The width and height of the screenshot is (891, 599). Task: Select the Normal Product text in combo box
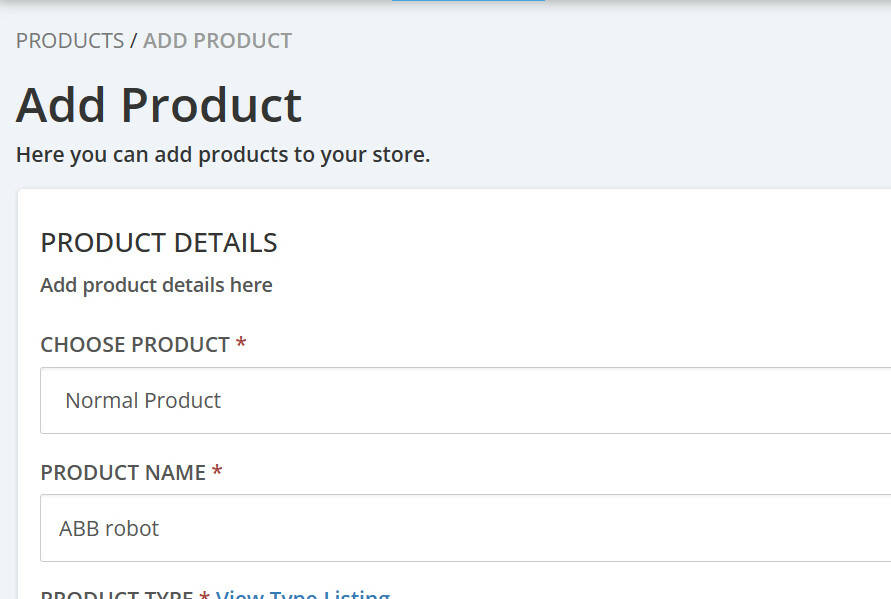click(143, 400)
